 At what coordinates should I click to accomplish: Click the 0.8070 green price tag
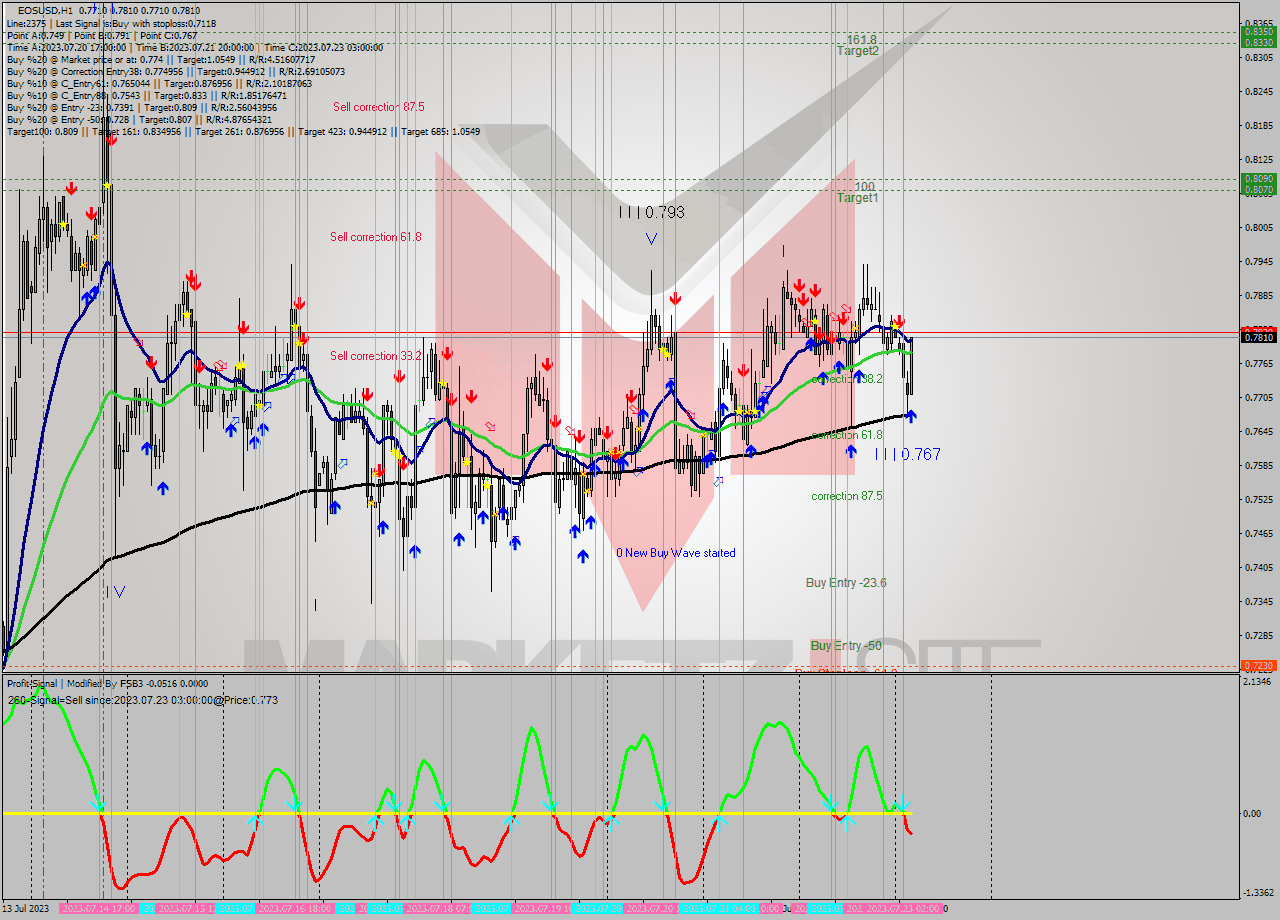[1258, 189]
